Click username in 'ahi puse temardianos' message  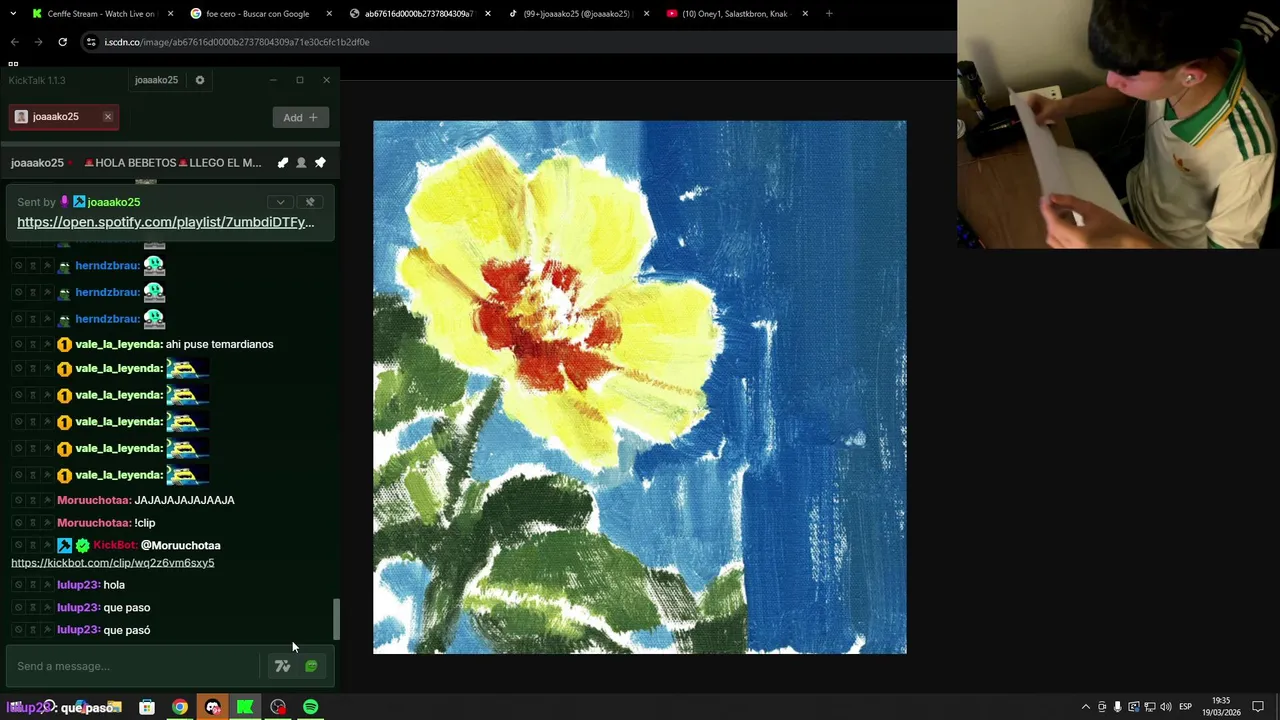(118, 344)
